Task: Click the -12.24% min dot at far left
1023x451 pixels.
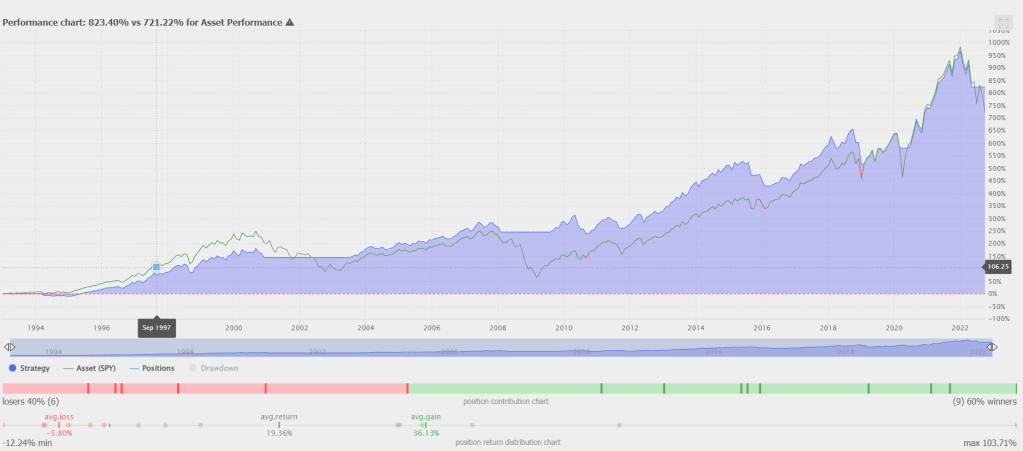Action: pyautogui.click(x=5, y=425)
